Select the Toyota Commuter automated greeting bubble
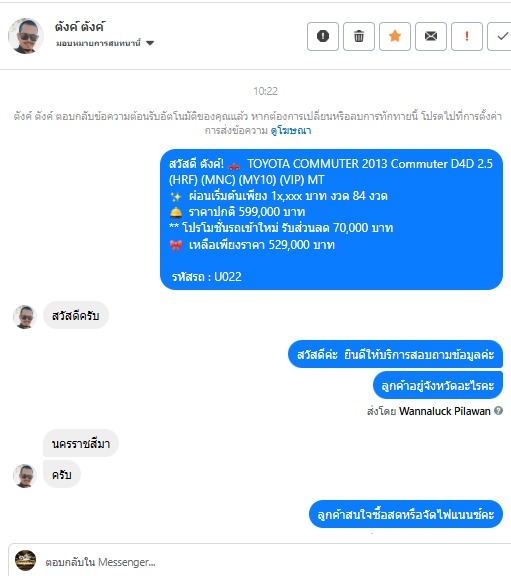 [331, 219]
